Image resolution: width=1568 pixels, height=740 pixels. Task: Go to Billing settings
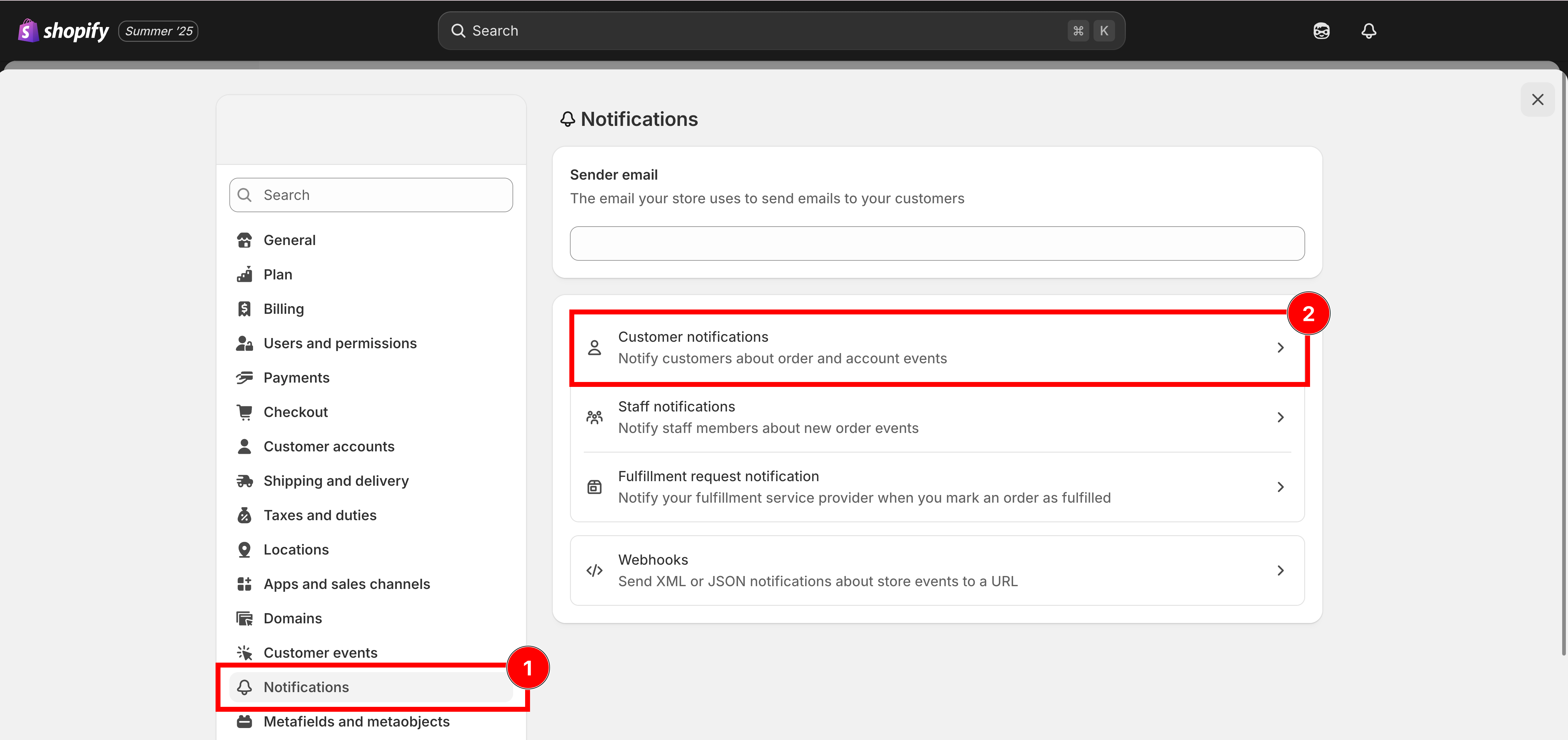pos(371,309)
